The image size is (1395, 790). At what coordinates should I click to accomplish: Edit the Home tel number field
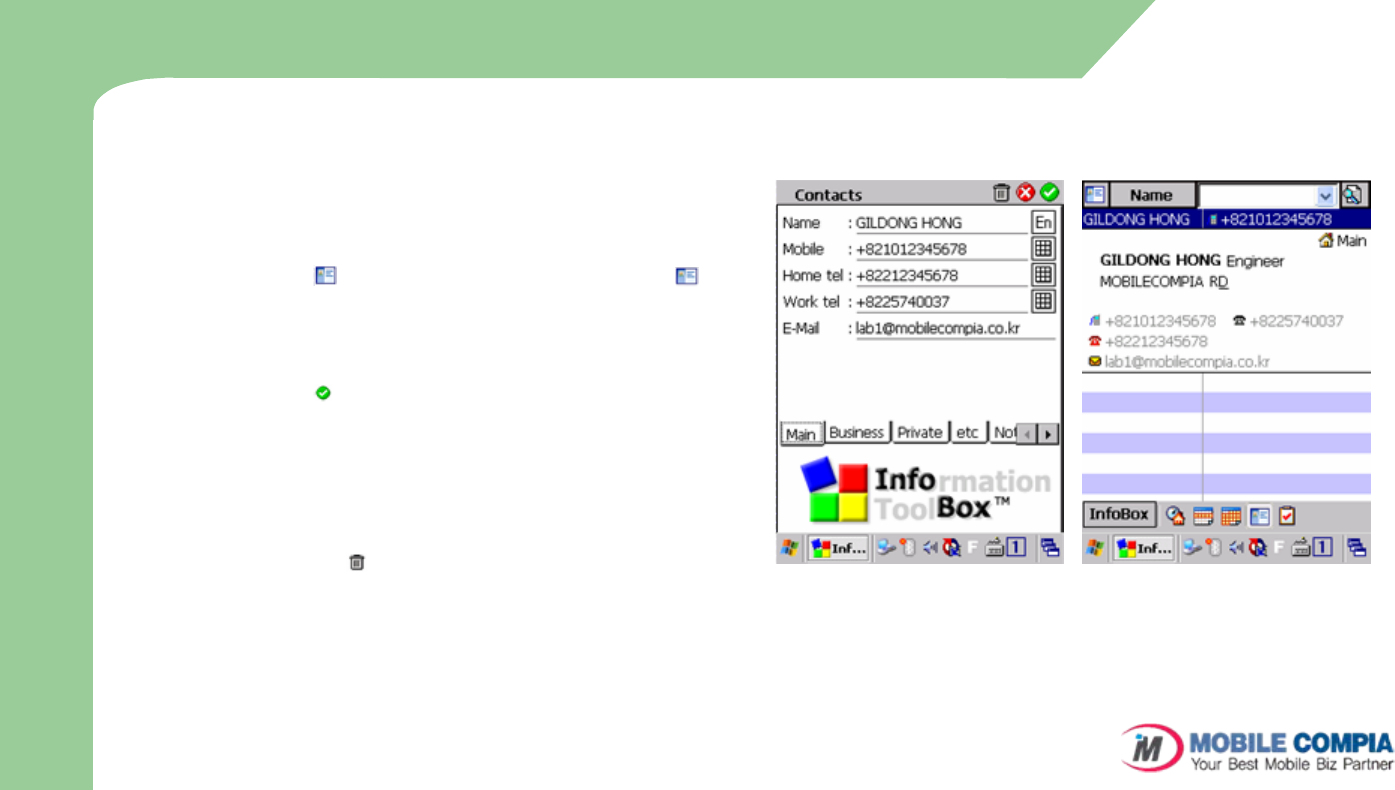(x=941, y=275)
